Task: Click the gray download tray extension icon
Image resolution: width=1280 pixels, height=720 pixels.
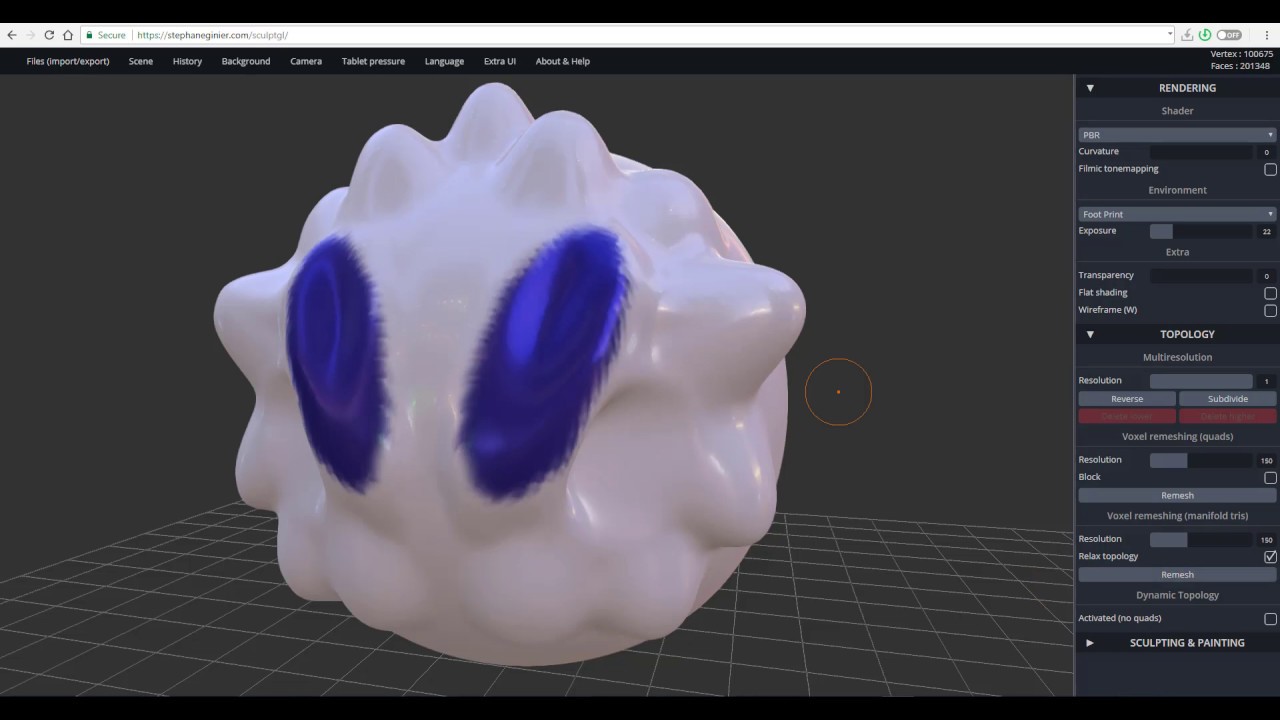Action: tap(1187, 35)
